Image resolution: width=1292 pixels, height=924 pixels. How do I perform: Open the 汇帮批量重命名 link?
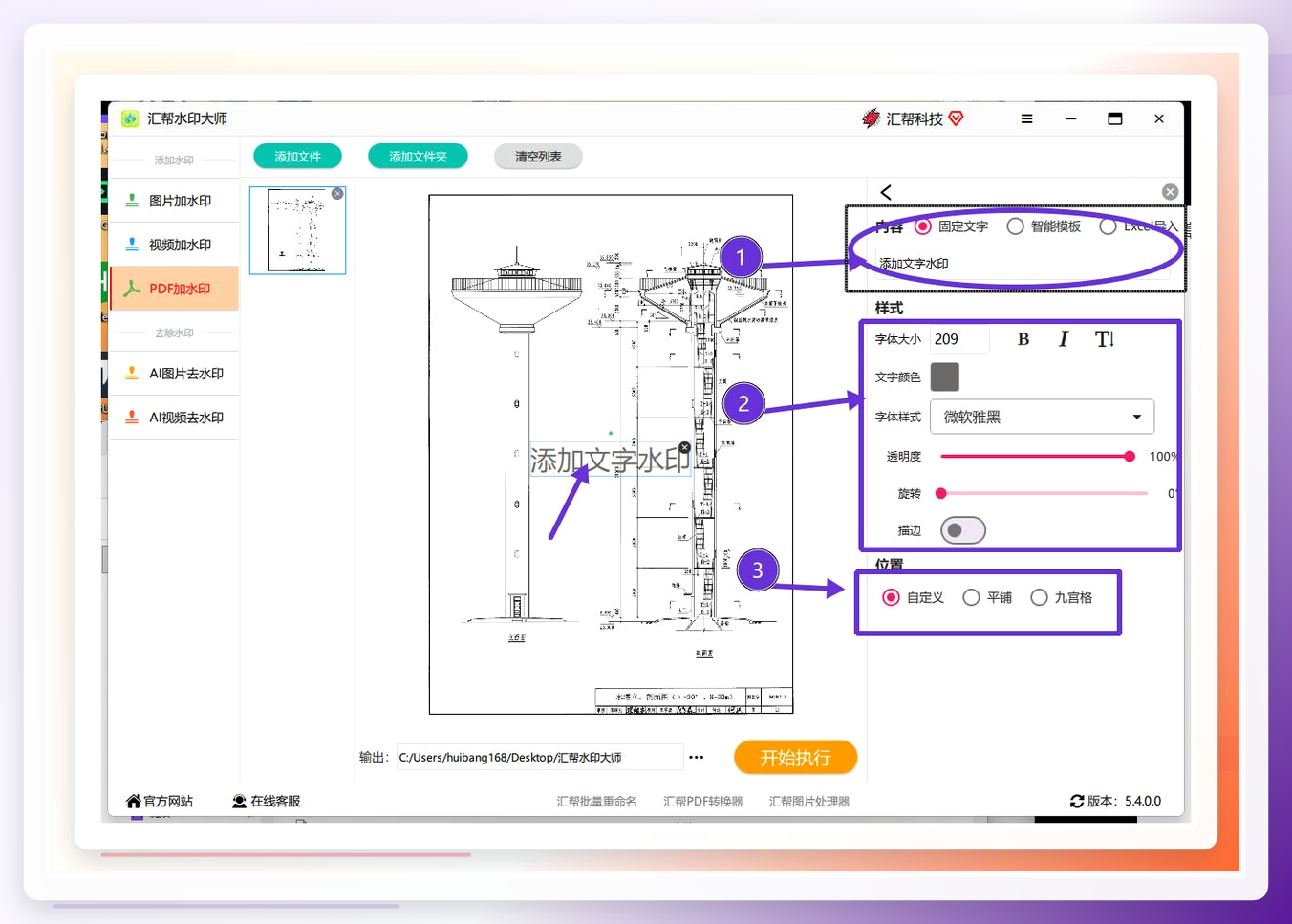point(596,802)
